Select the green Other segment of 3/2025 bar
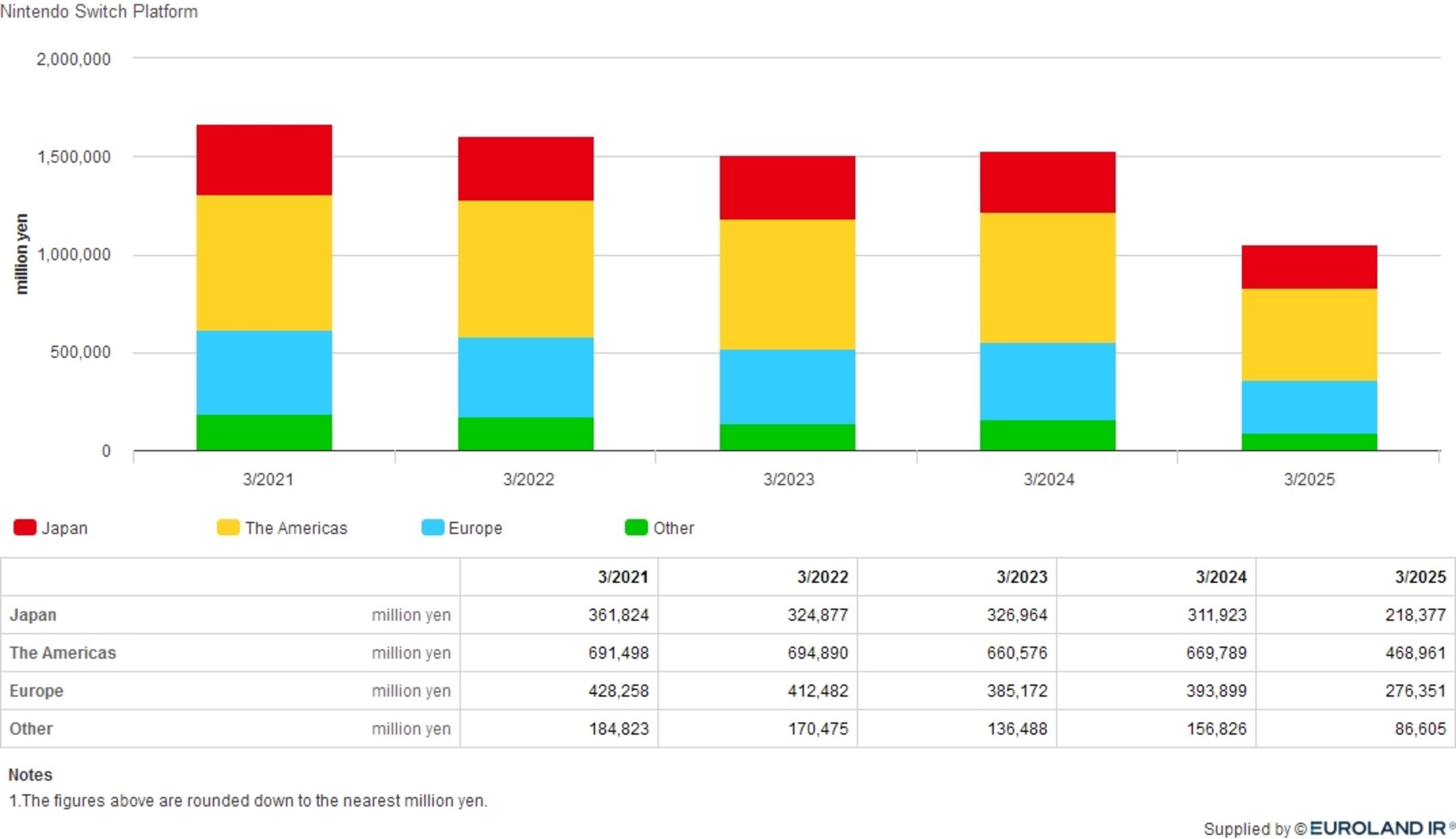This screenshot has height=839, width=1456. tap(1310, 442)
